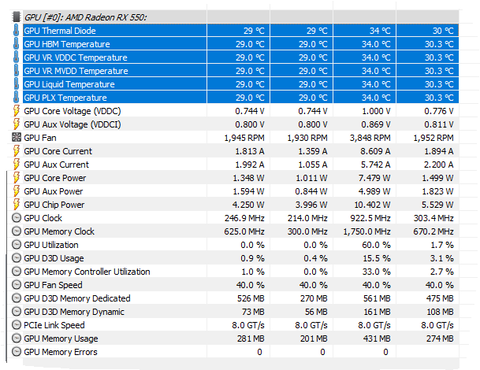This screenshot has height=370, width=480.
Task: Select the GPU HBM Temperature label
Action: point(67,44)
